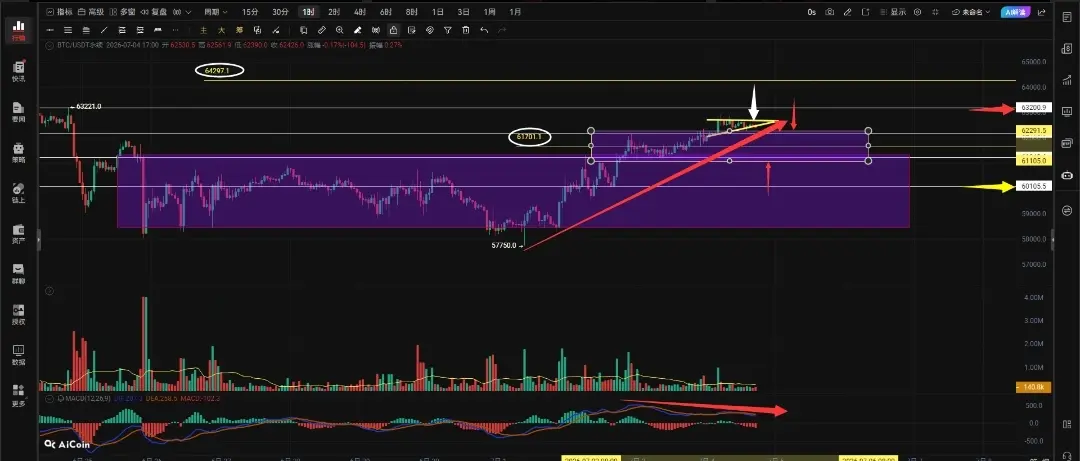The height and width of the screenshot is (461, 1080).
Task: Open the more drawing tools ellipsis
Action: point(176,30)
